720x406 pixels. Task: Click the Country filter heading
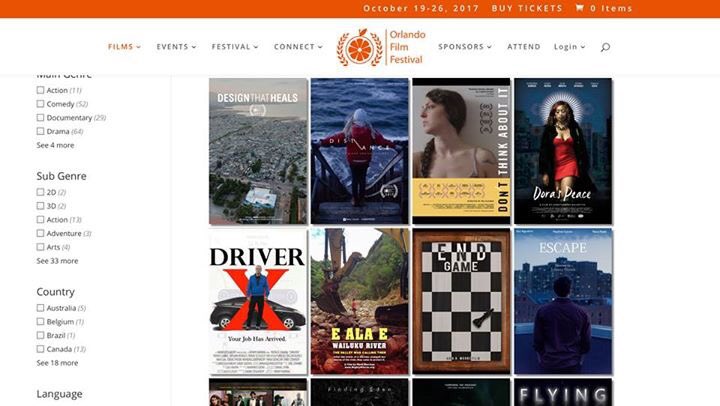coord(55,292)
